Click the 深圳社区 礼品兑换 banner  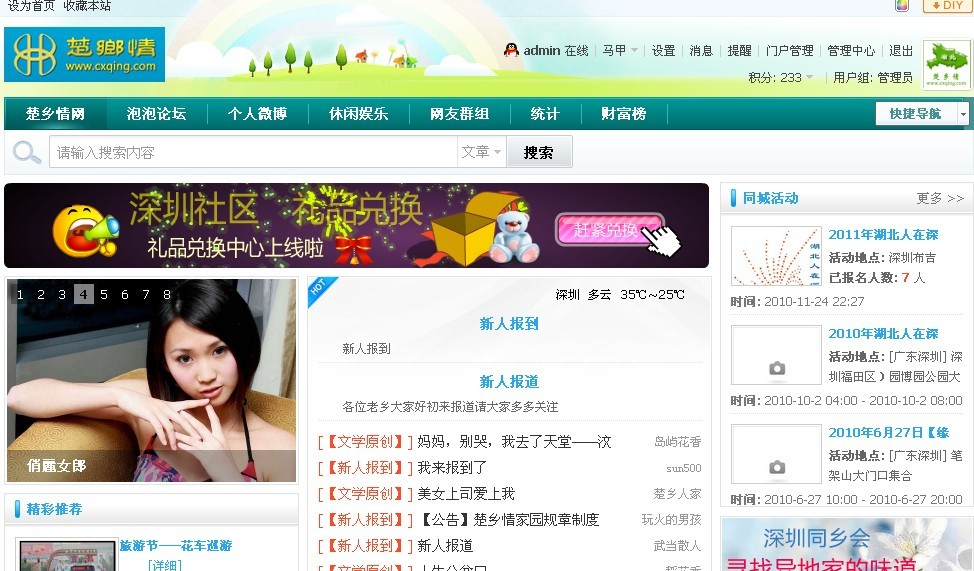coord(357,226)
